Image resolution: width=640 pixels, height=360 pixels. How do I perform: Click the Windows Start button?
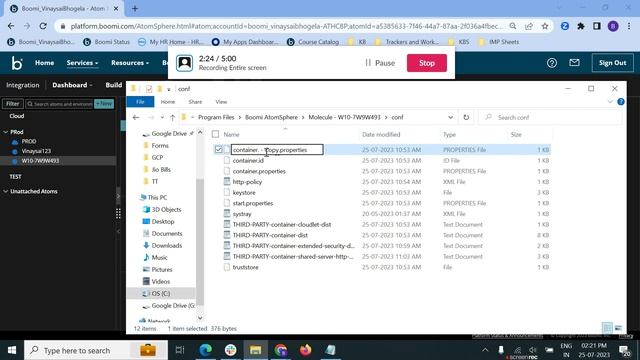(12, 350)
